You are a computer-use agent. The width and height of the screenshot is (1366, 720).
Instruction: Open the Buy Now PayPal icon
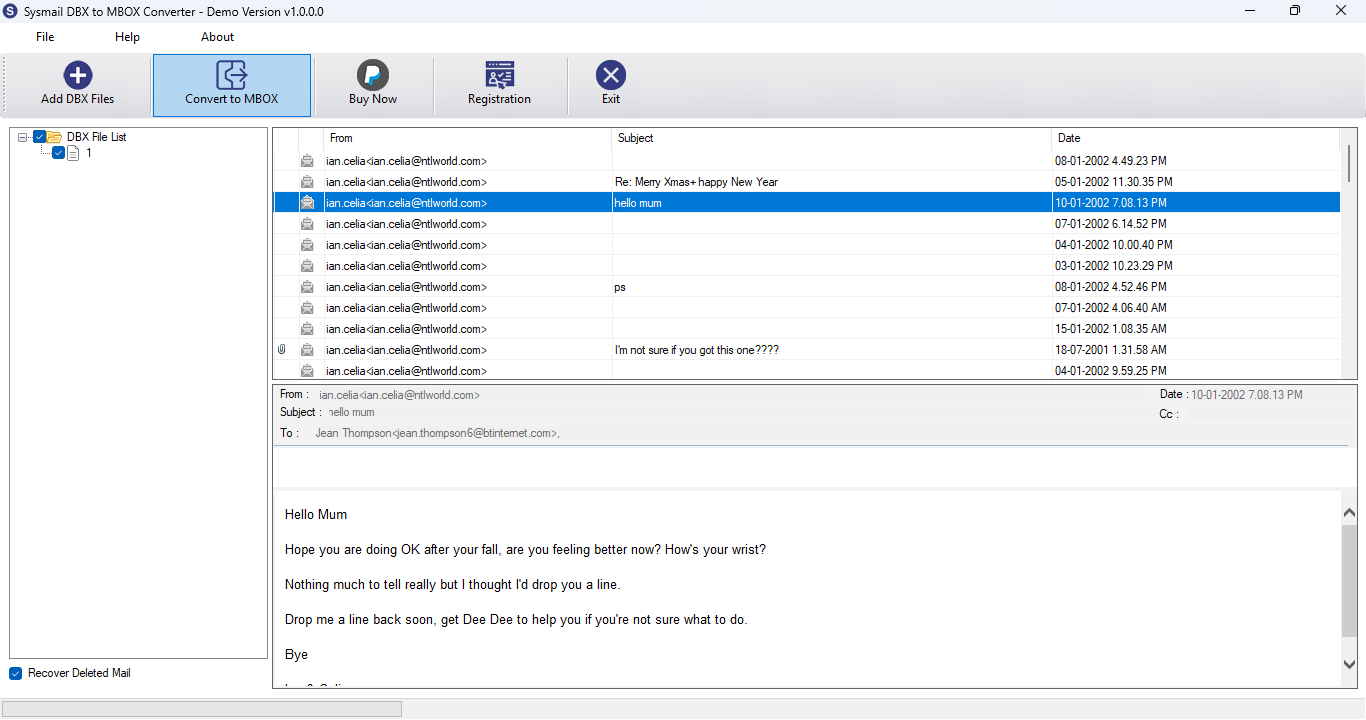point(373,75)
